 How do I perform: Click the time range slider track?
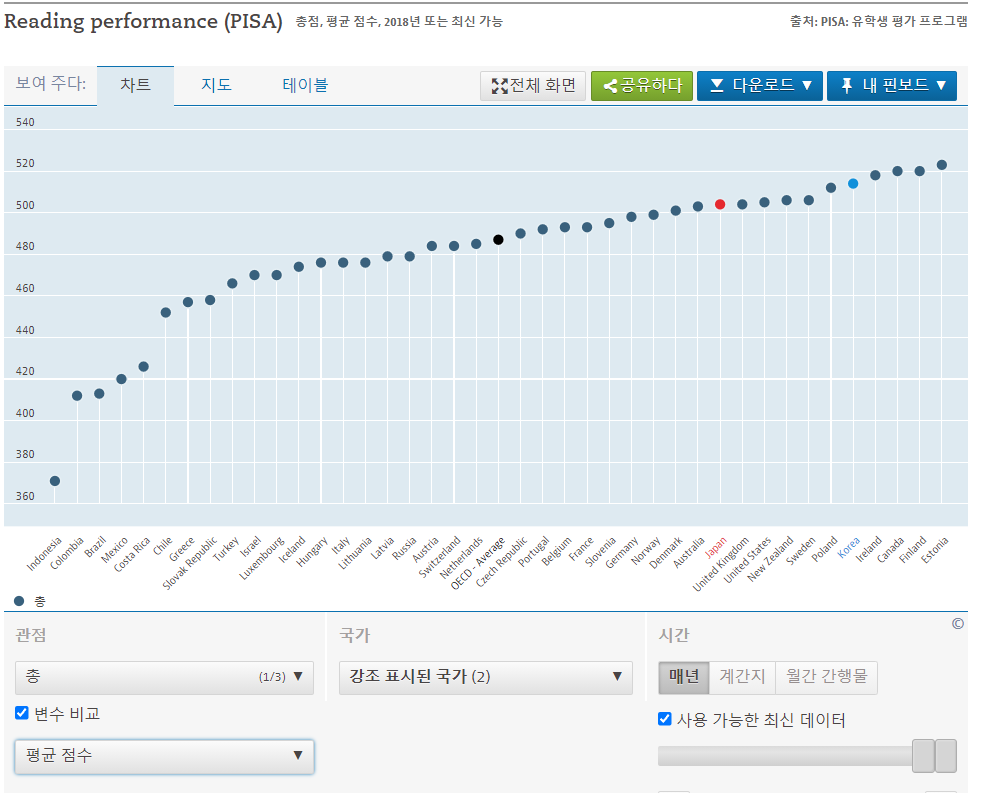click(785, 756)
